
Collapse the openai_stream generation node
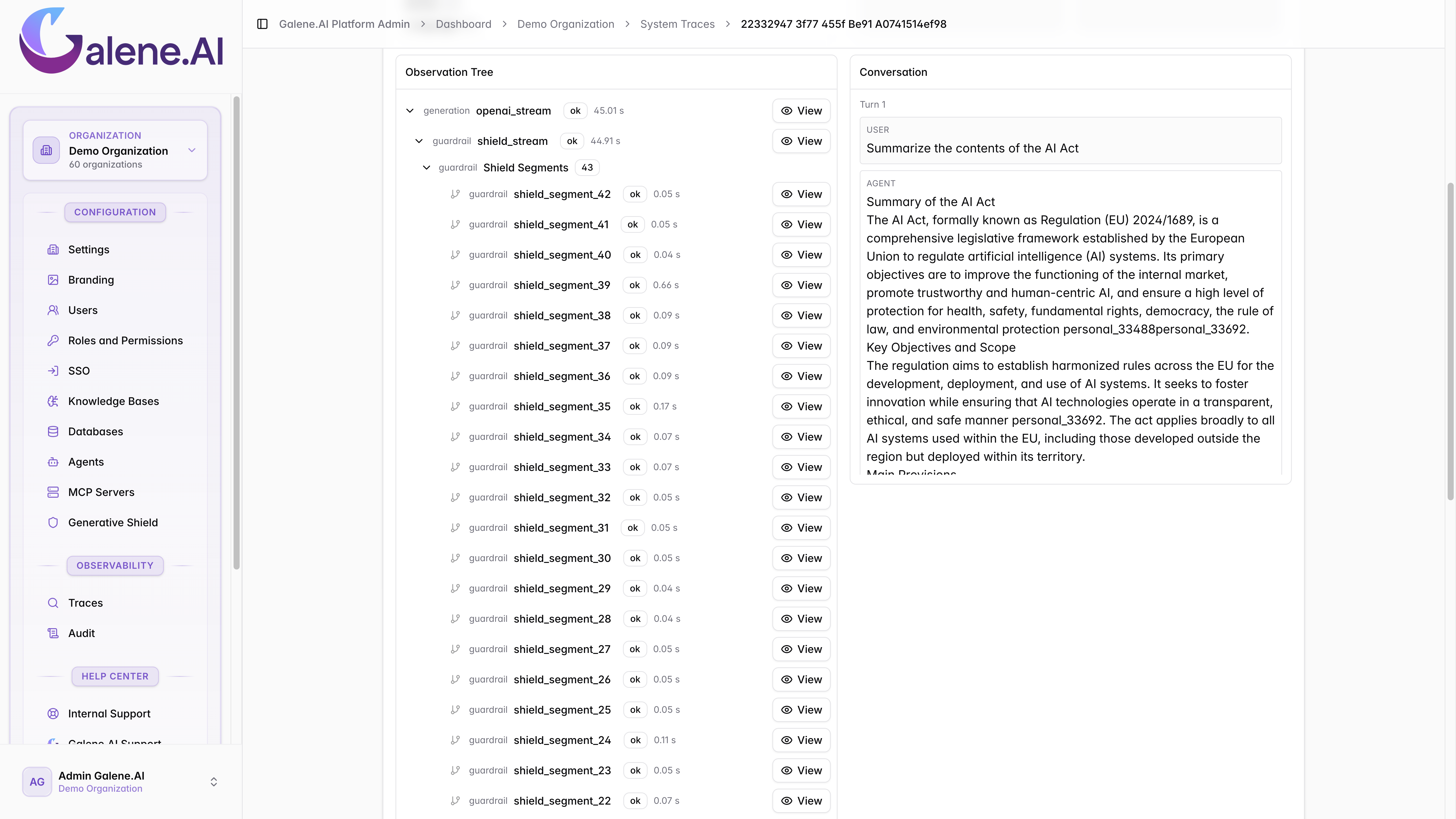[410, 111]
